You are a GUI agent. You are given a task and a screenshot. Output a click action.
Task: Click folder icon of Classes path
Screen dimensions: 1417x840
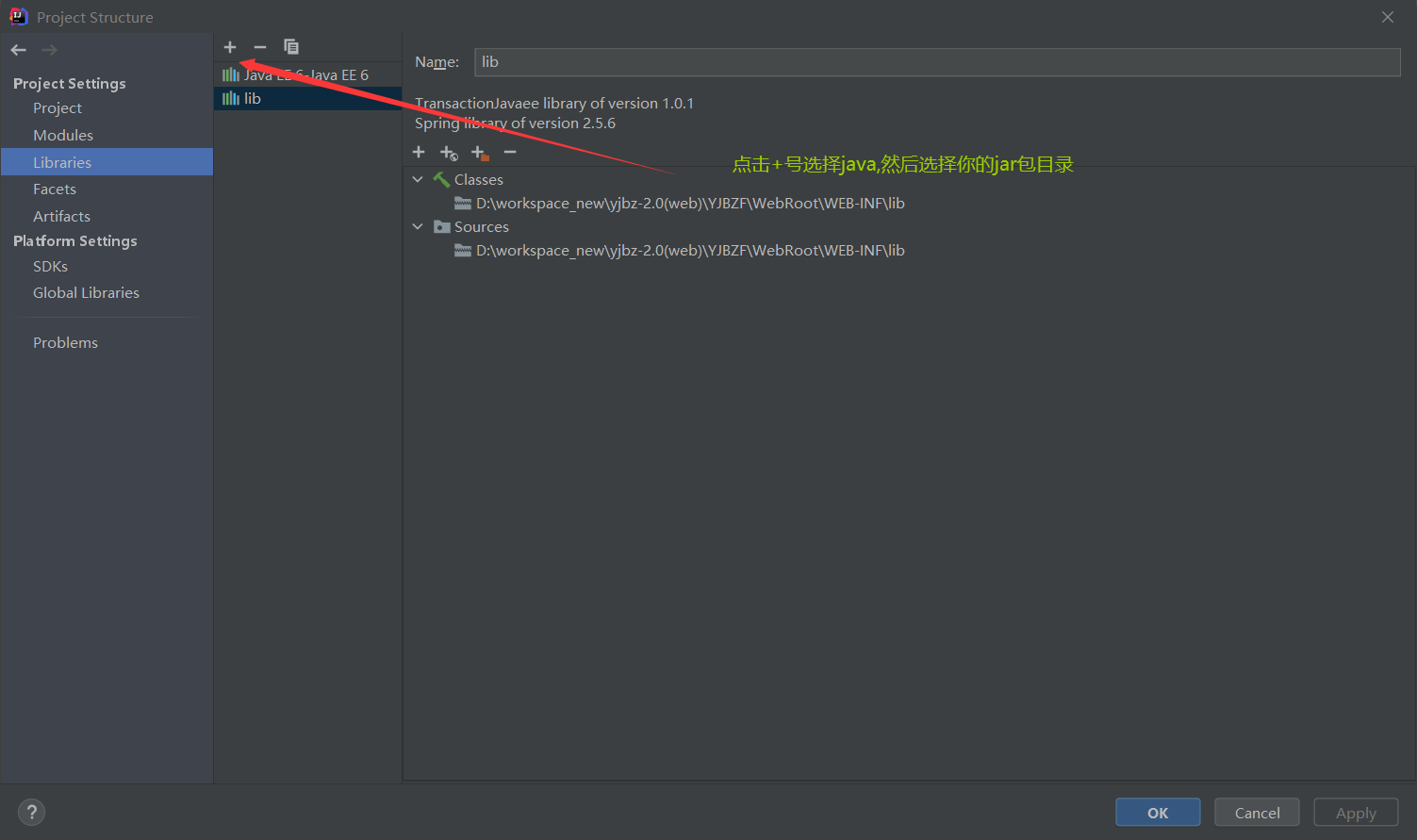coord(463,203)
